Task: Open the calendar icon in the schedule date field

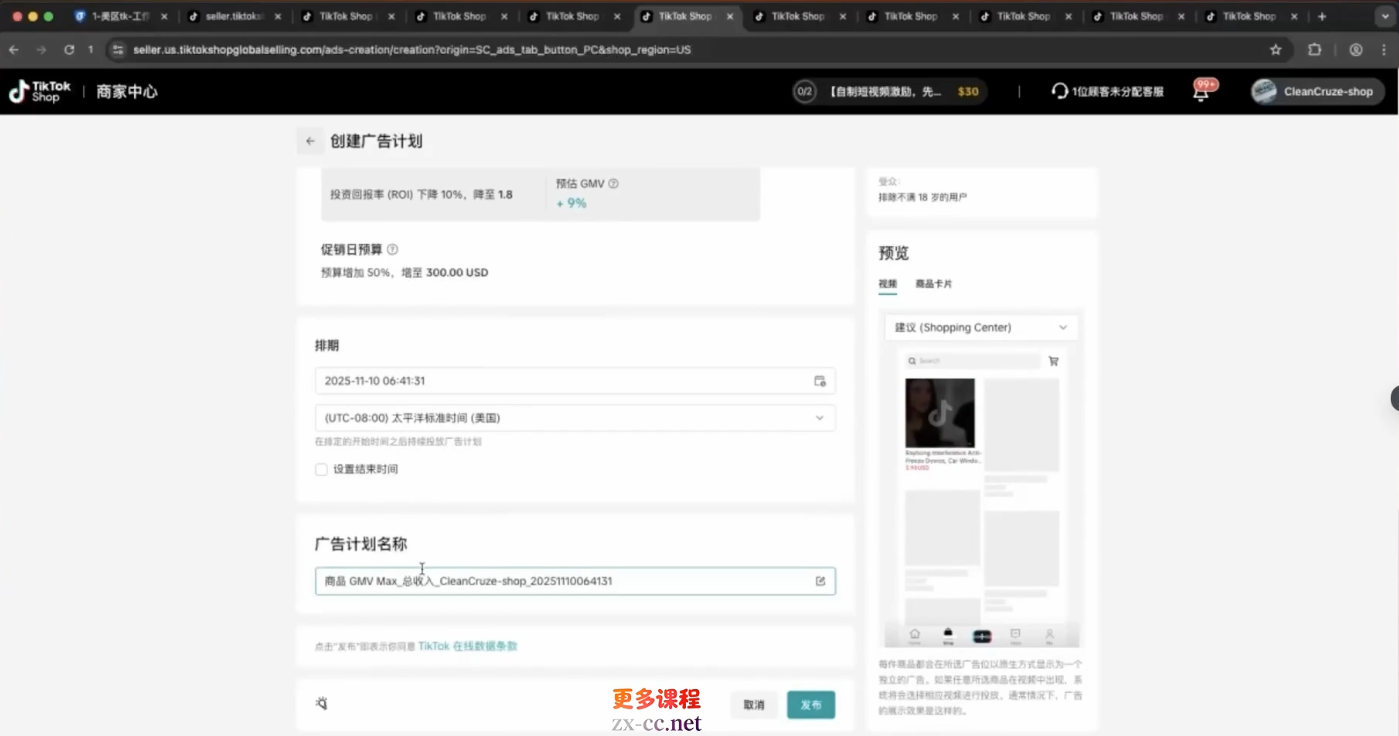Action: pos(820,381)
